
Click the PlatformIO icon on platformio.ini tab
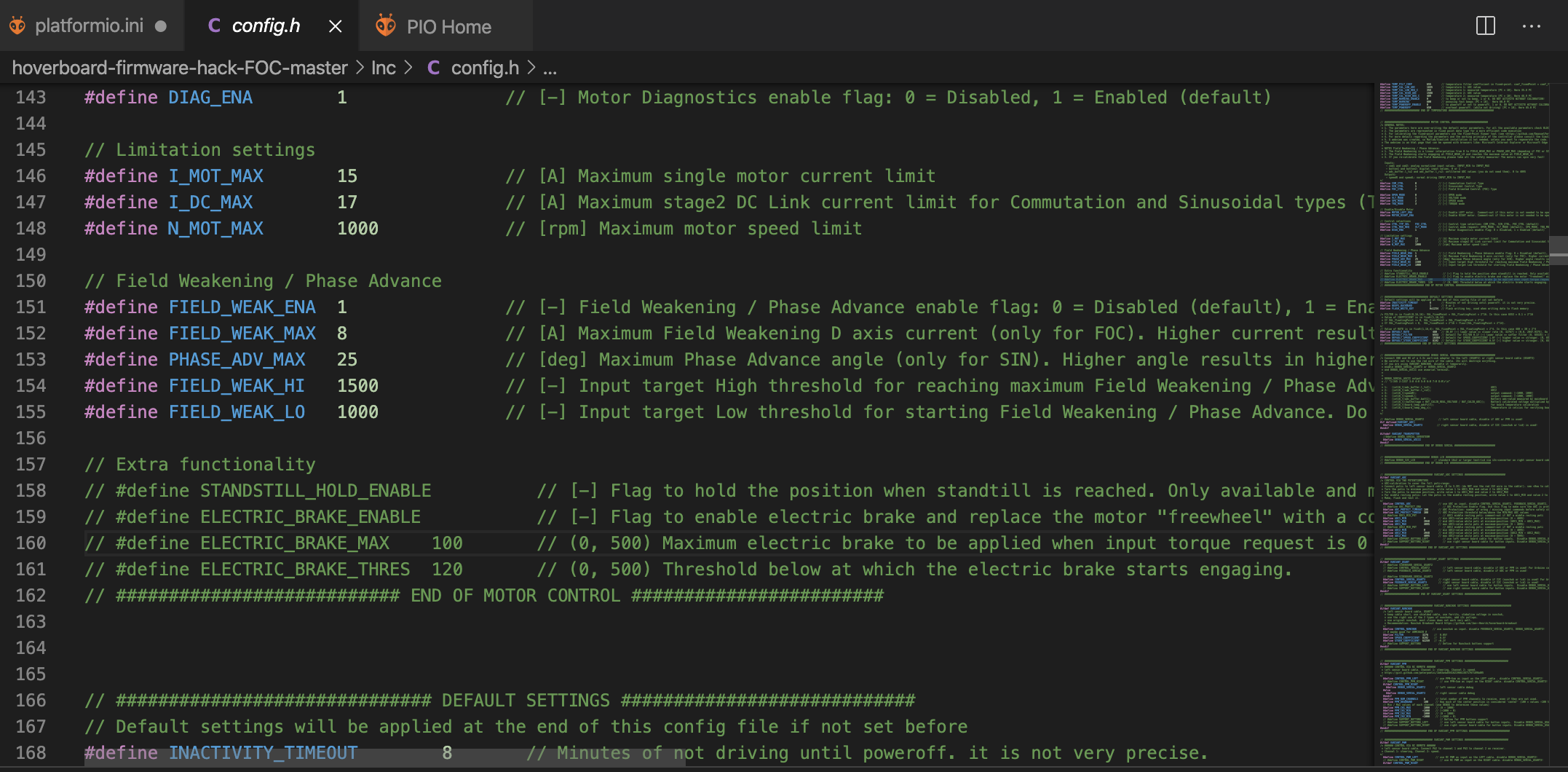[x=17, y=25]
